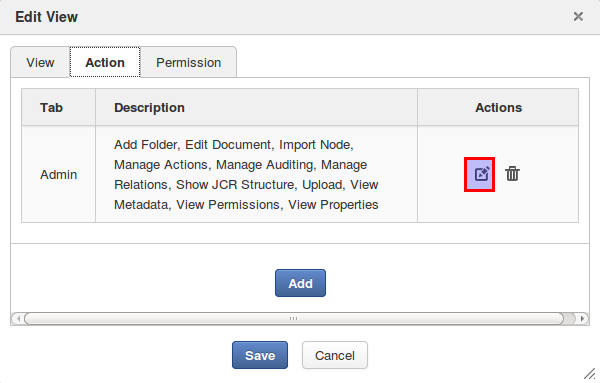Select the Admin cell in the table
The image size is (600, 383).
(59, 174)
